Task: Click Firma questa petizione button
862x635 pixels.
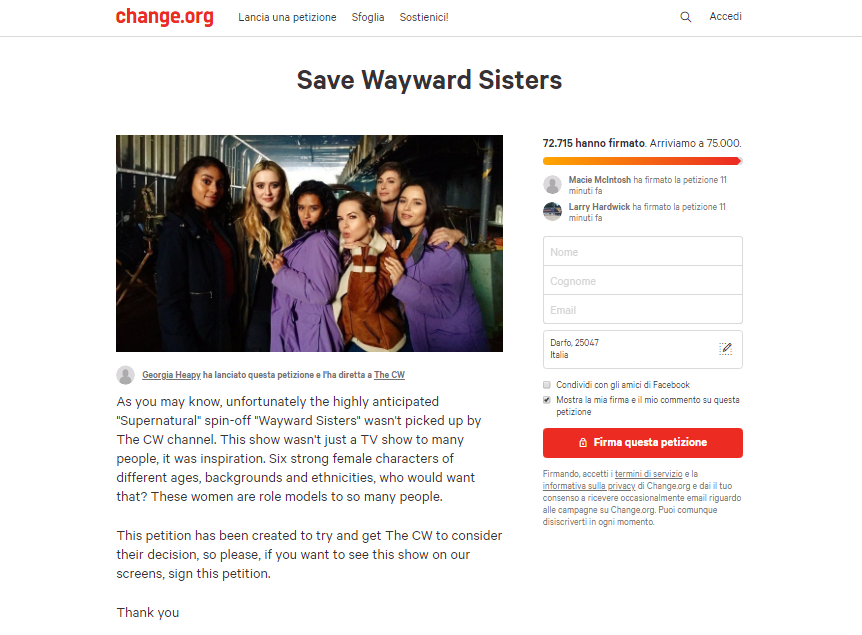Action: click(x=643, y=443)
